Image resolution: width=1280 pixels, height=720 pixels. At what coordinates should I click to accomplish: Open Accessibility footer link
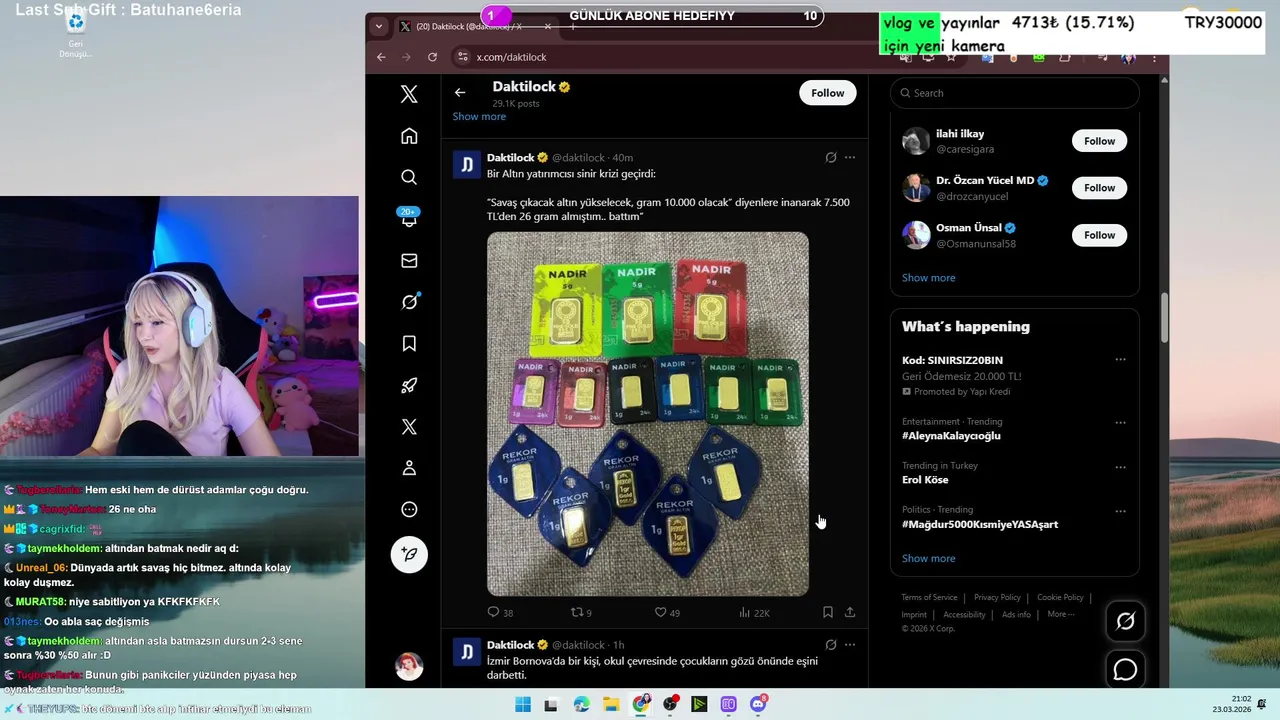964,615
